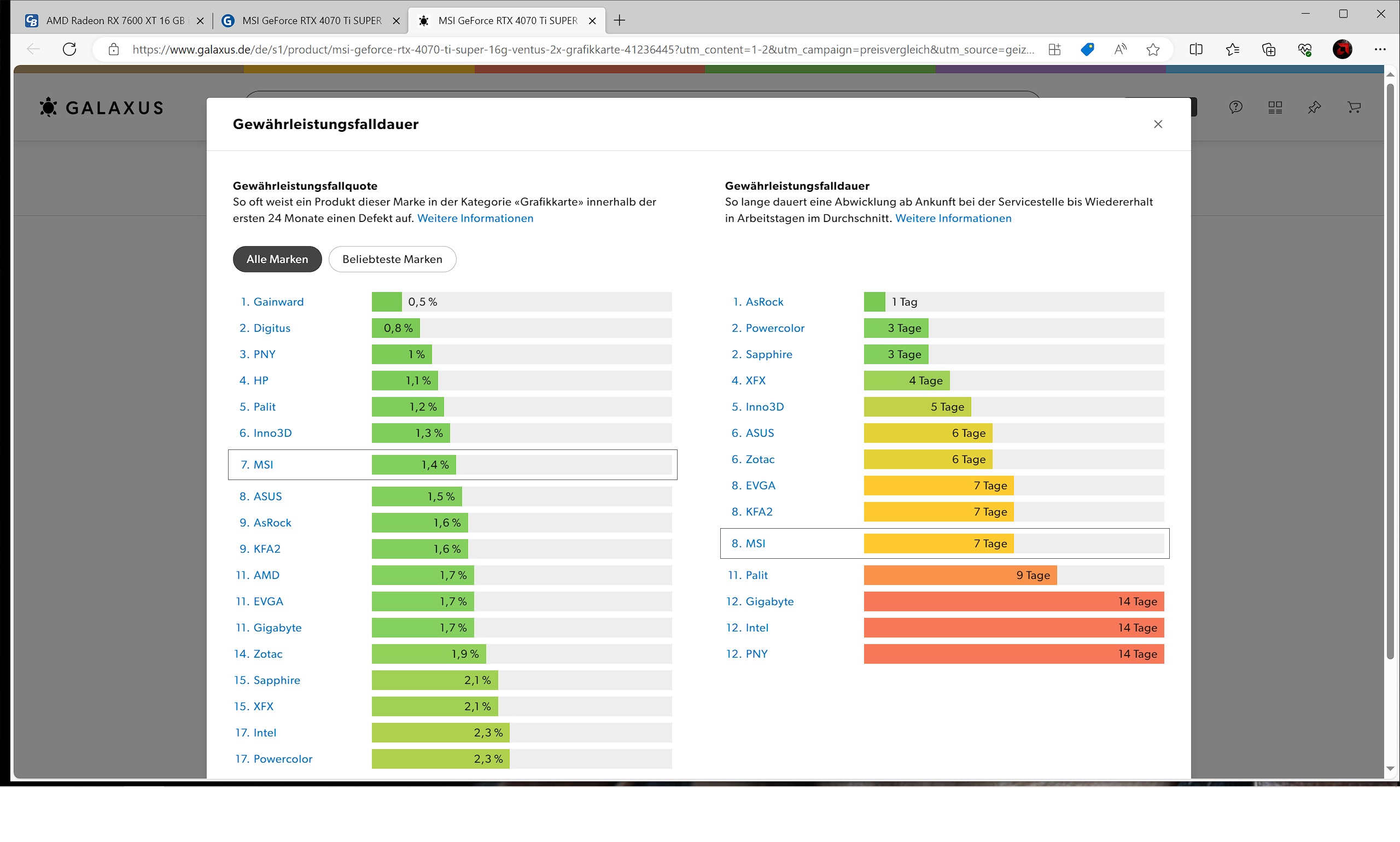The height and width of the screenshot is (842, 1400).
Task: Open the split screen icon
Action: [x=1195, y=49]
